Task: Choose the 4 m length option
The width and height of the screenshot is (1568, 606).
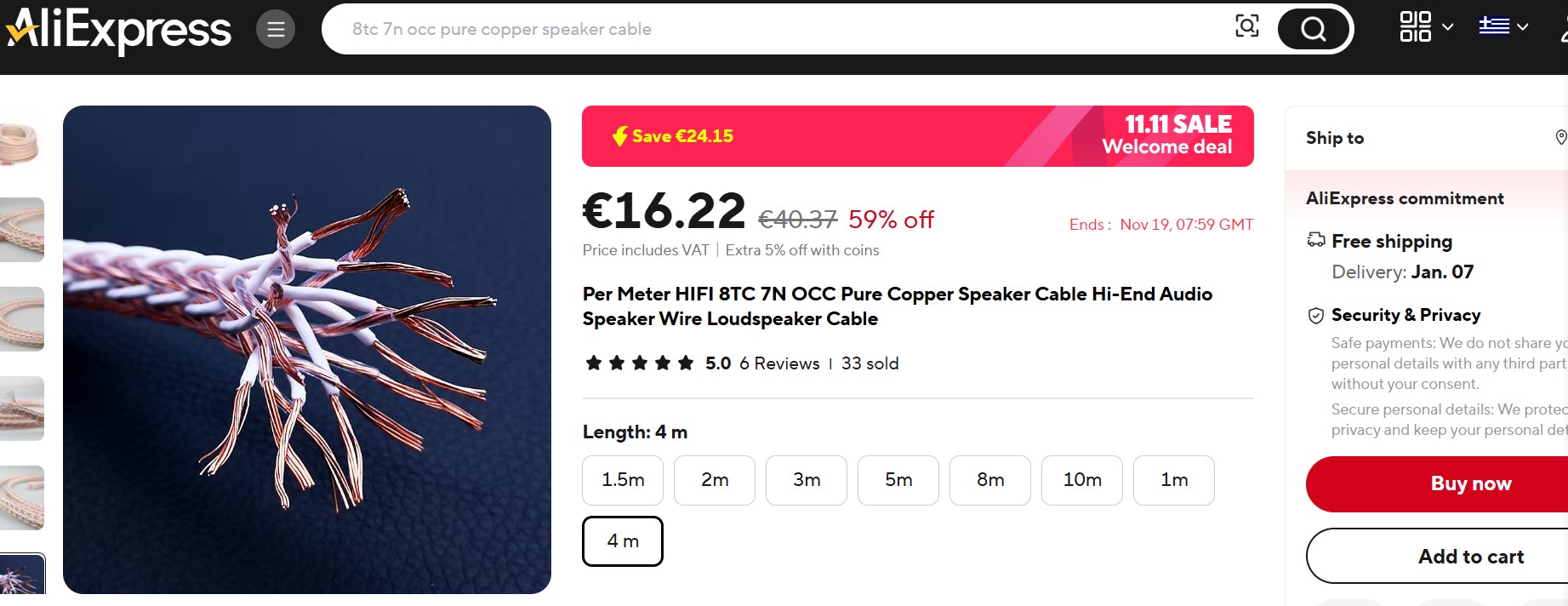Action: coord(623,541)
